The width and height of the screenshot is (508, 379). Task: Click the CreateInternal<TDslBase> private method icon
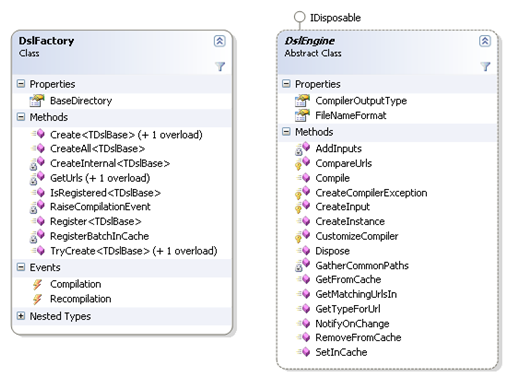pyautogui.click(x=37, y=163)
